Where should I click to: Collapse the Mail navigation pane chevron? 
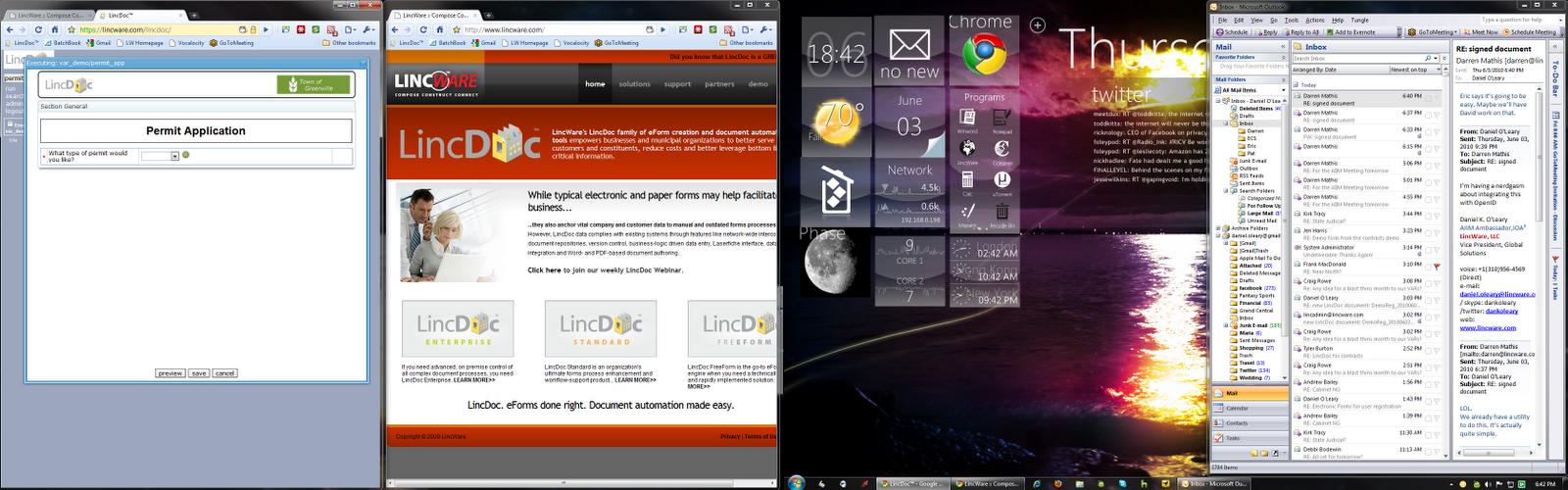pos(1282,46)
